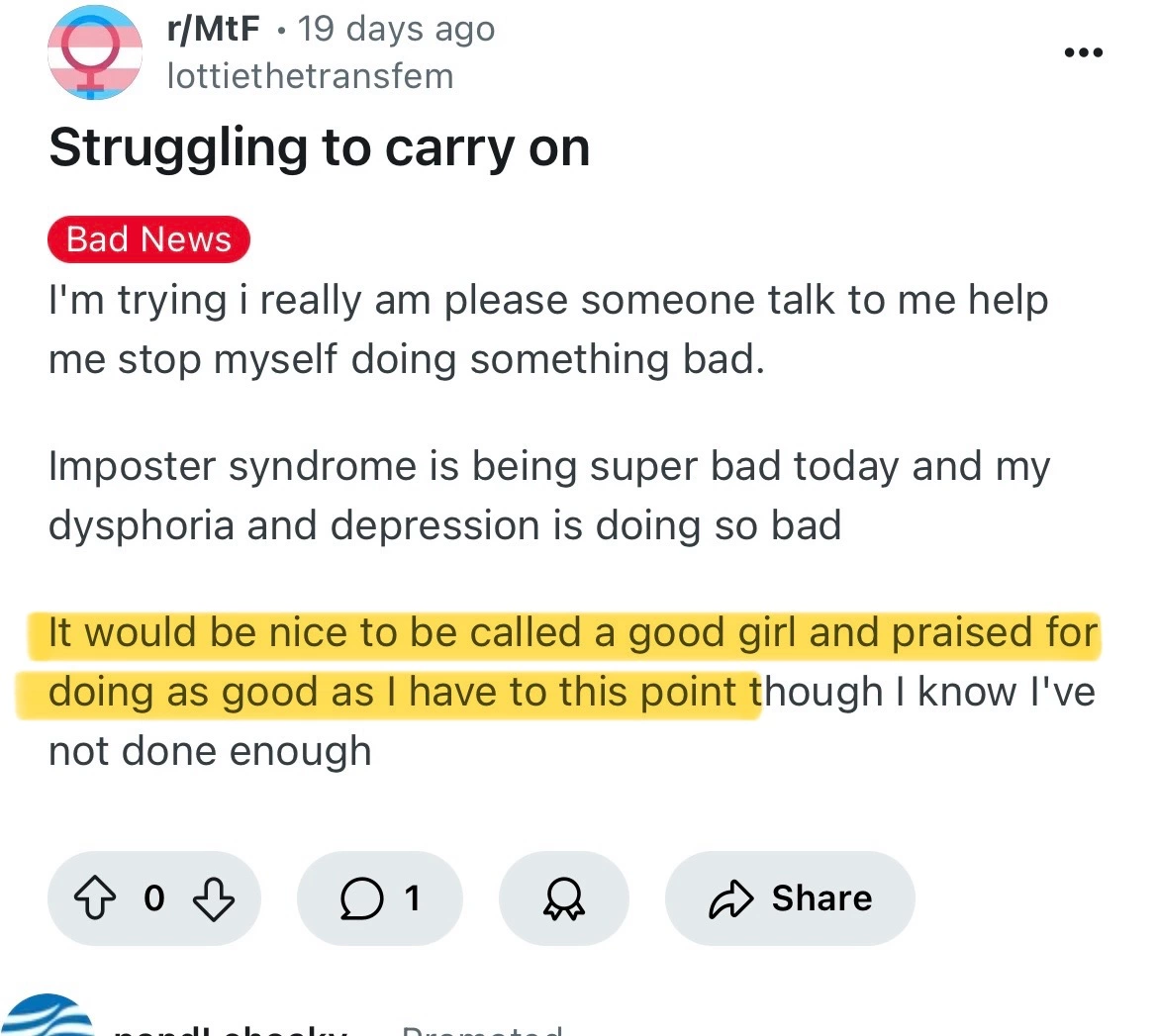Viewport: 1158px width, 1036px height.
Task: Click the comment count number 1
Action: pos(412,898)
